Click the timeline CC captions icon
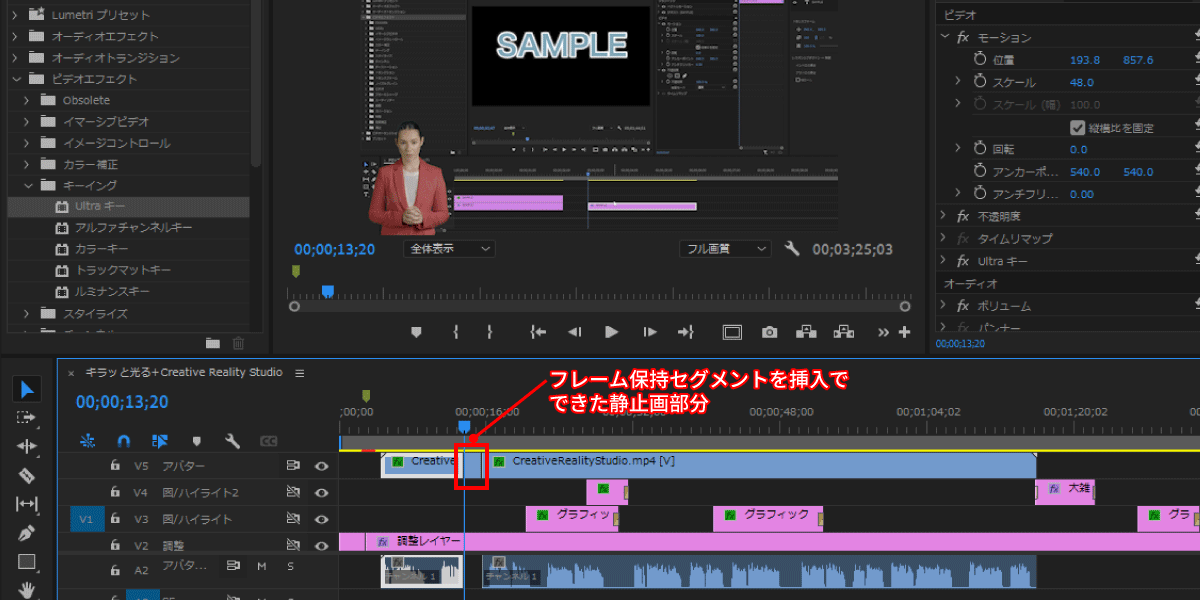The width and height of the screenshot is (1200, 600). [268, 440]
